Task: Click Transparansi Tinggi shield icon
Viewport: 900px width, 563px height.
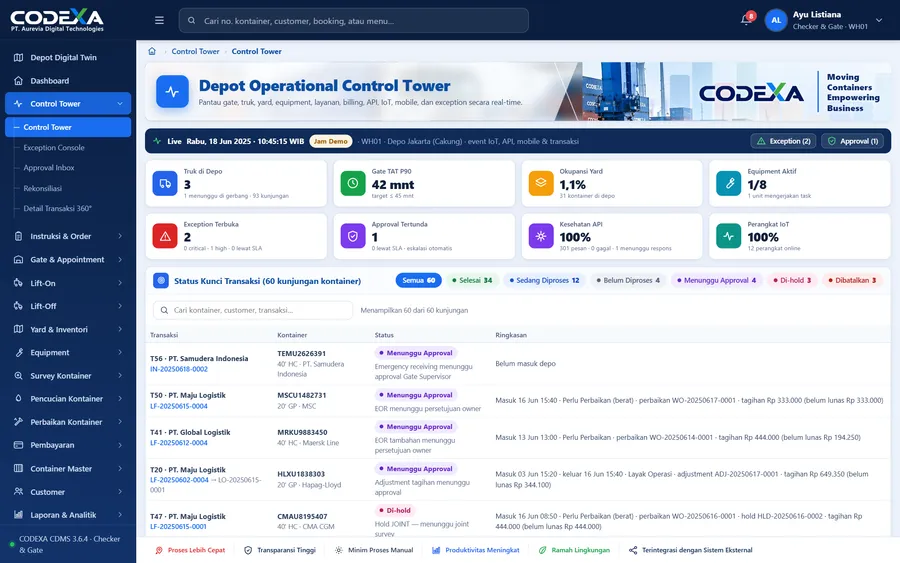Action: click(248, 550)
